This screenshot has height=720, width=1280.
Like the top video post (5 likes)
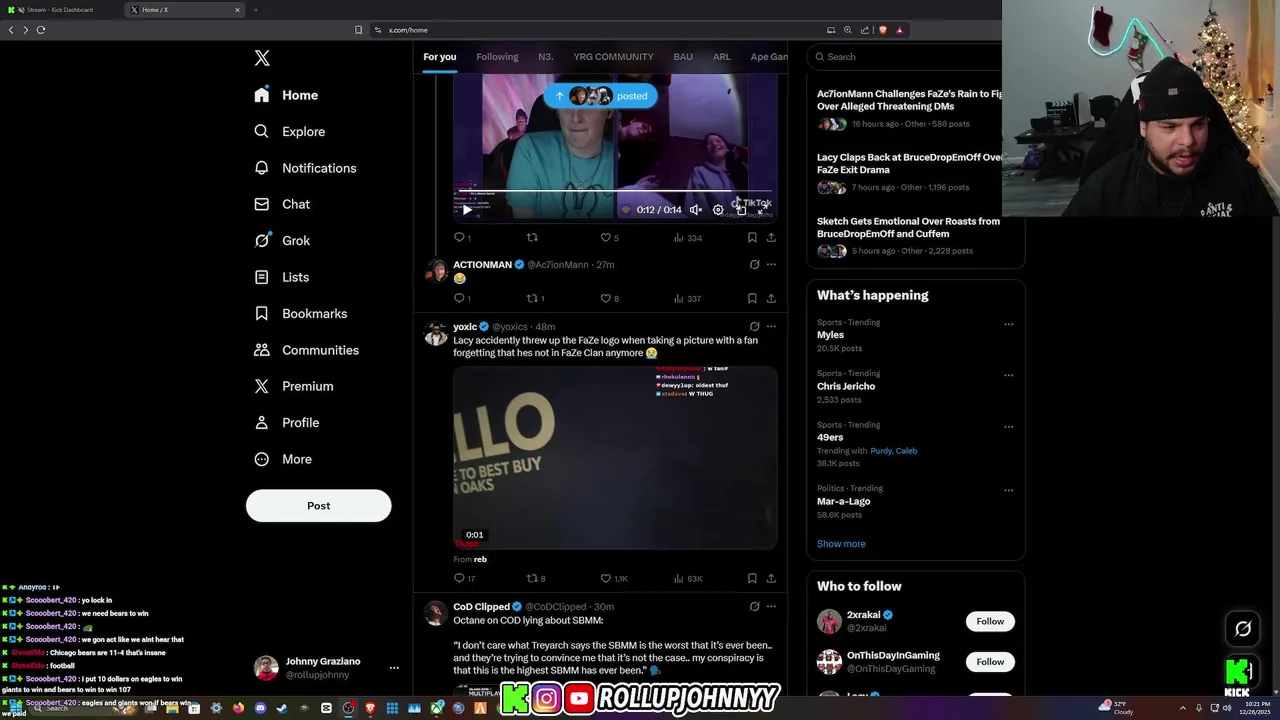click(x=609, y=237)
